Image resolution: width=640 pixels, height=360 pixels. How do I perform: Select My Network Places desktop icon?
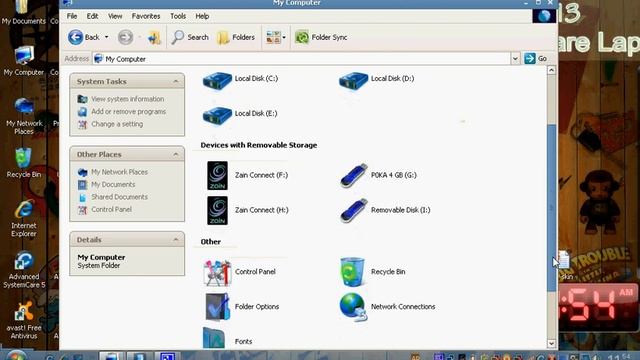pos(24,116)
